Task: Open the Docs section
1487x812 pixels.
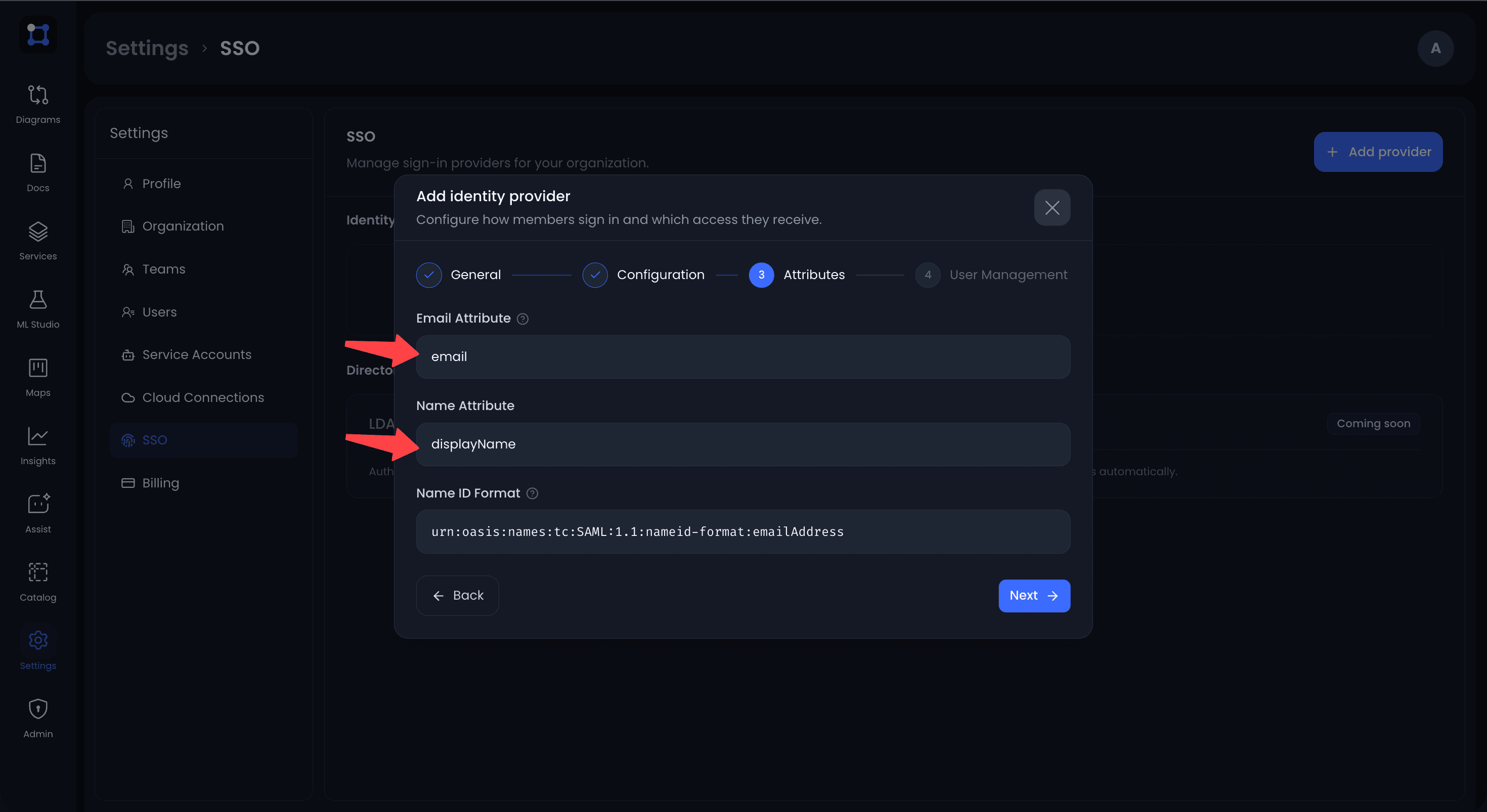Action: (38, 172)
